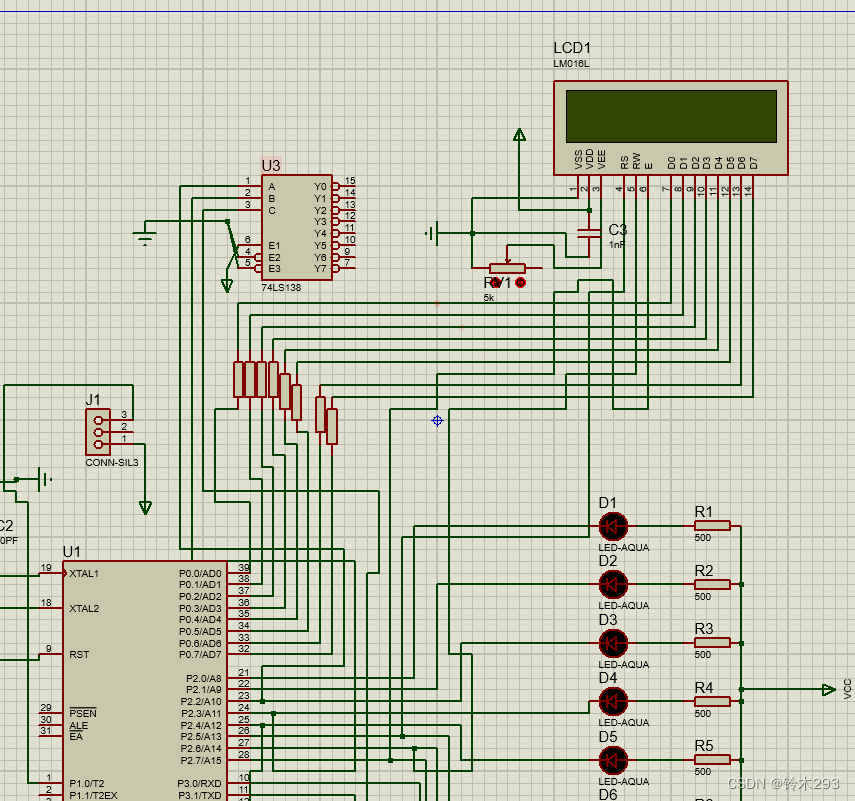Click the D1 reference label
The height and width of the screenshot is (801, 855).
[x=607, y=503]
